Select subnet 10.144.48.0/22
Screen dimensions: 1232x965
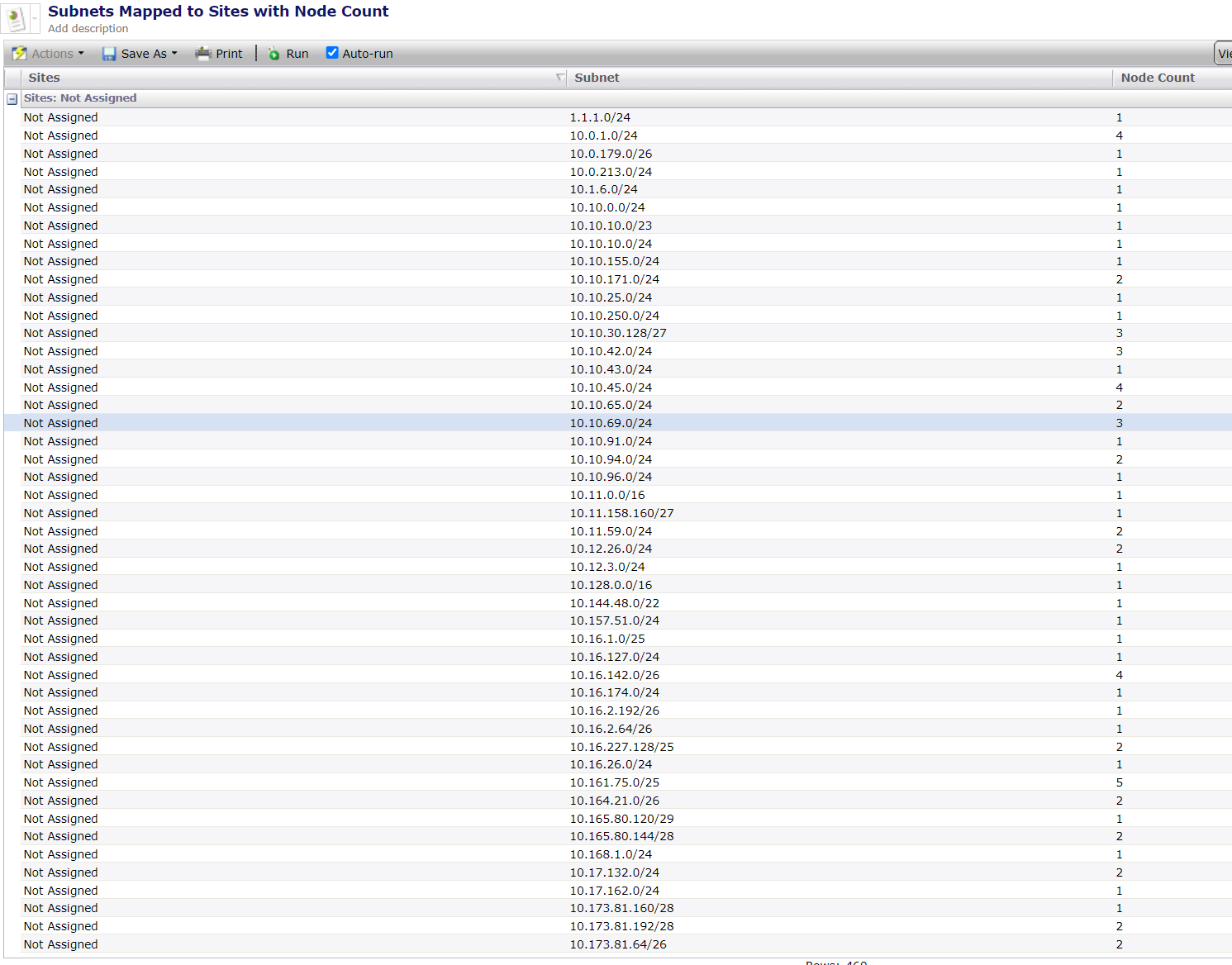click(615, 603)
